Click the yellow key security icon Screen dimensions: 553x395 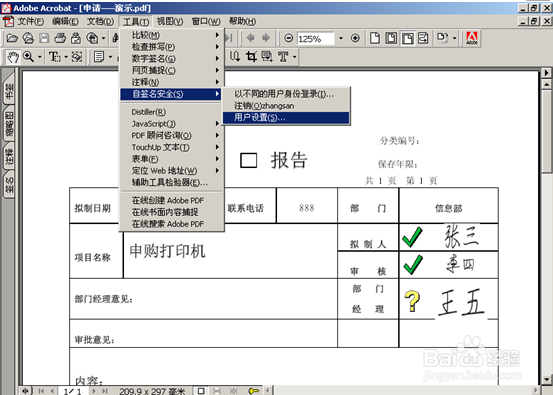tap(253, 391)
